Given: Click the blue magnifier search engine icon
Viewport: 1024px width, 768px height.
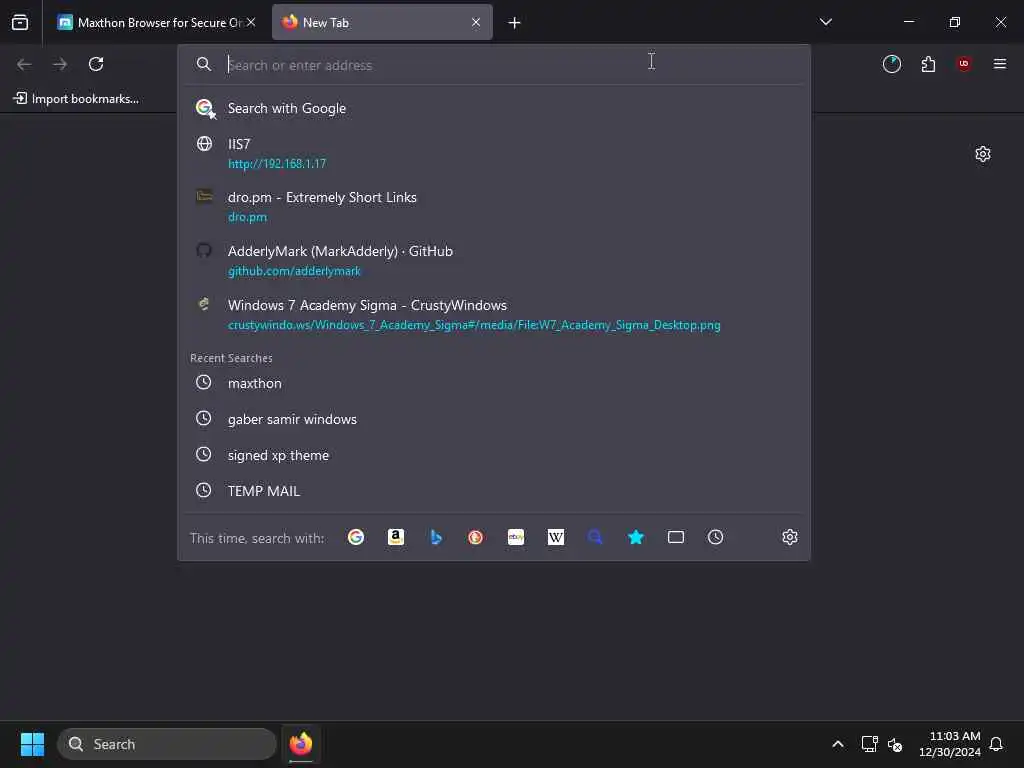Looking at the screenshot, I should (596, 537).
